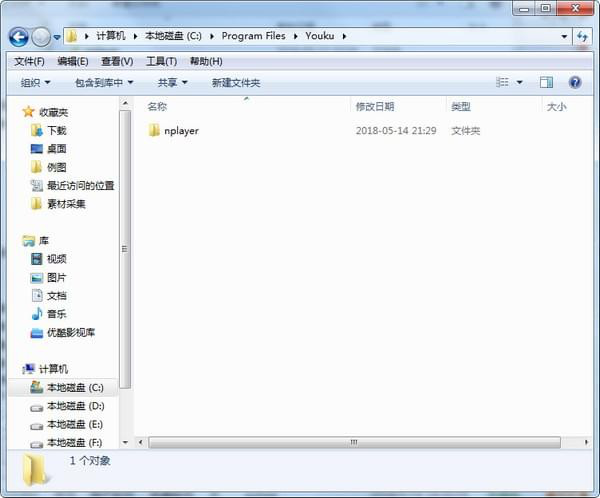
Task: Open the address bar history dropdown
Action: pyautogui.click(x=564, y=37)
